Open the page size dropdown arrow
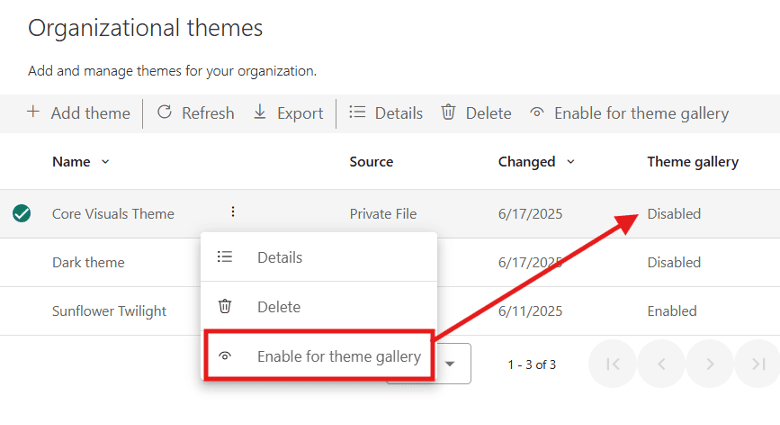Screen dimensions: 780x425 point(450,364)
